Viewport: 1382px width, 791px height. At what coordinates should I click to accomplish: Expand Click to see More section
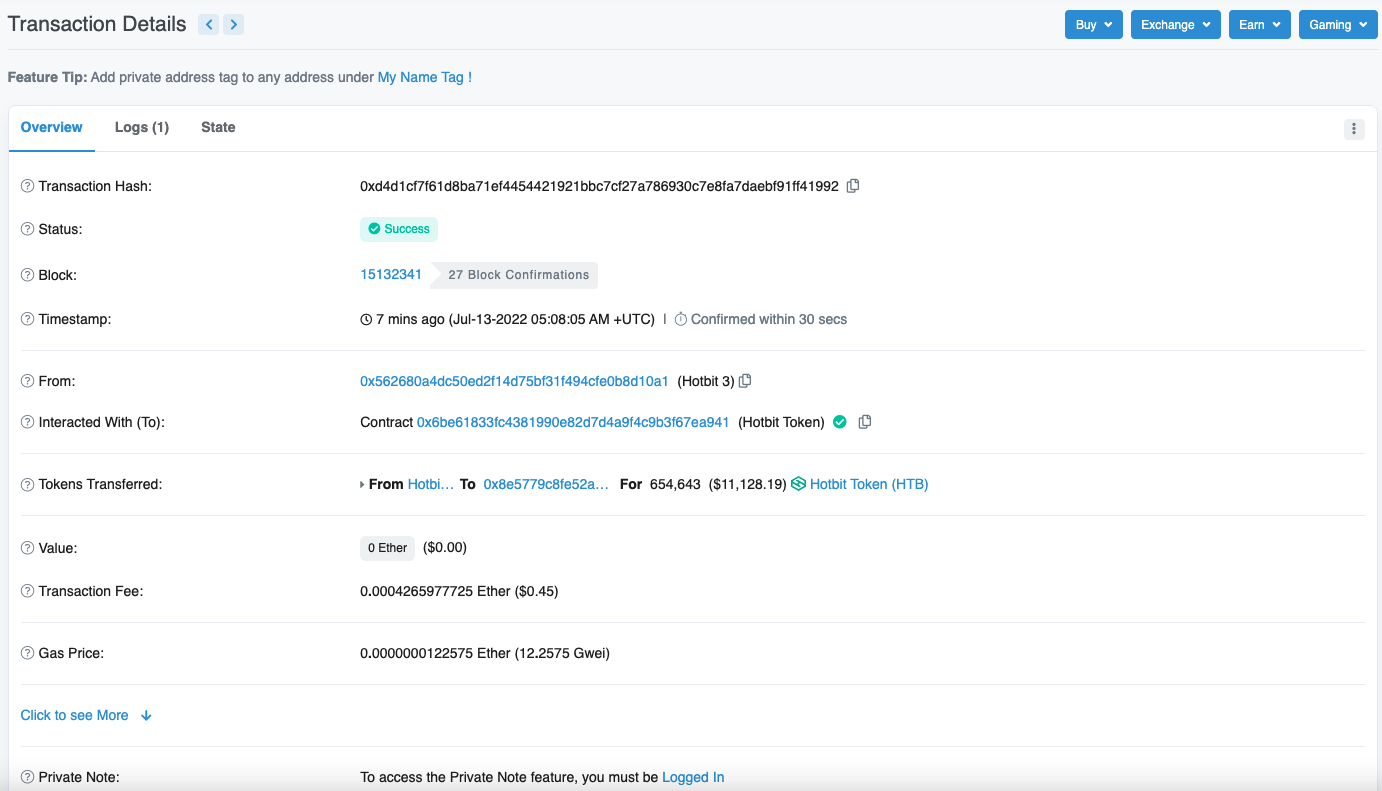point(86,715)
